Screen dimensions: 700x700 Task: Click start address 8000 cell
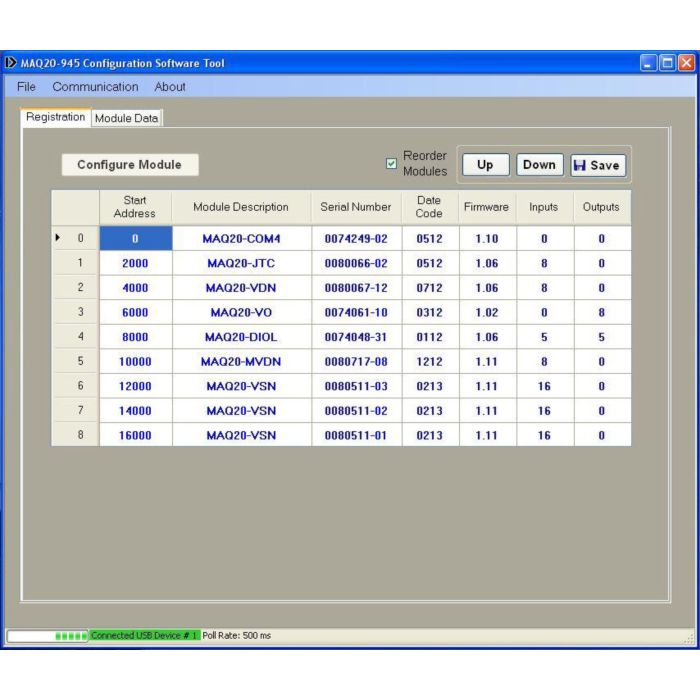coord(136,337)
